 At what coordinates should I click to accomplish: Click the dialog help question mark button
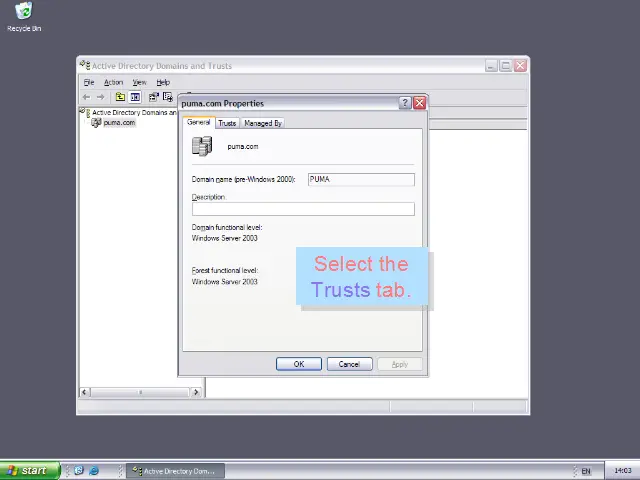point(404,103)
